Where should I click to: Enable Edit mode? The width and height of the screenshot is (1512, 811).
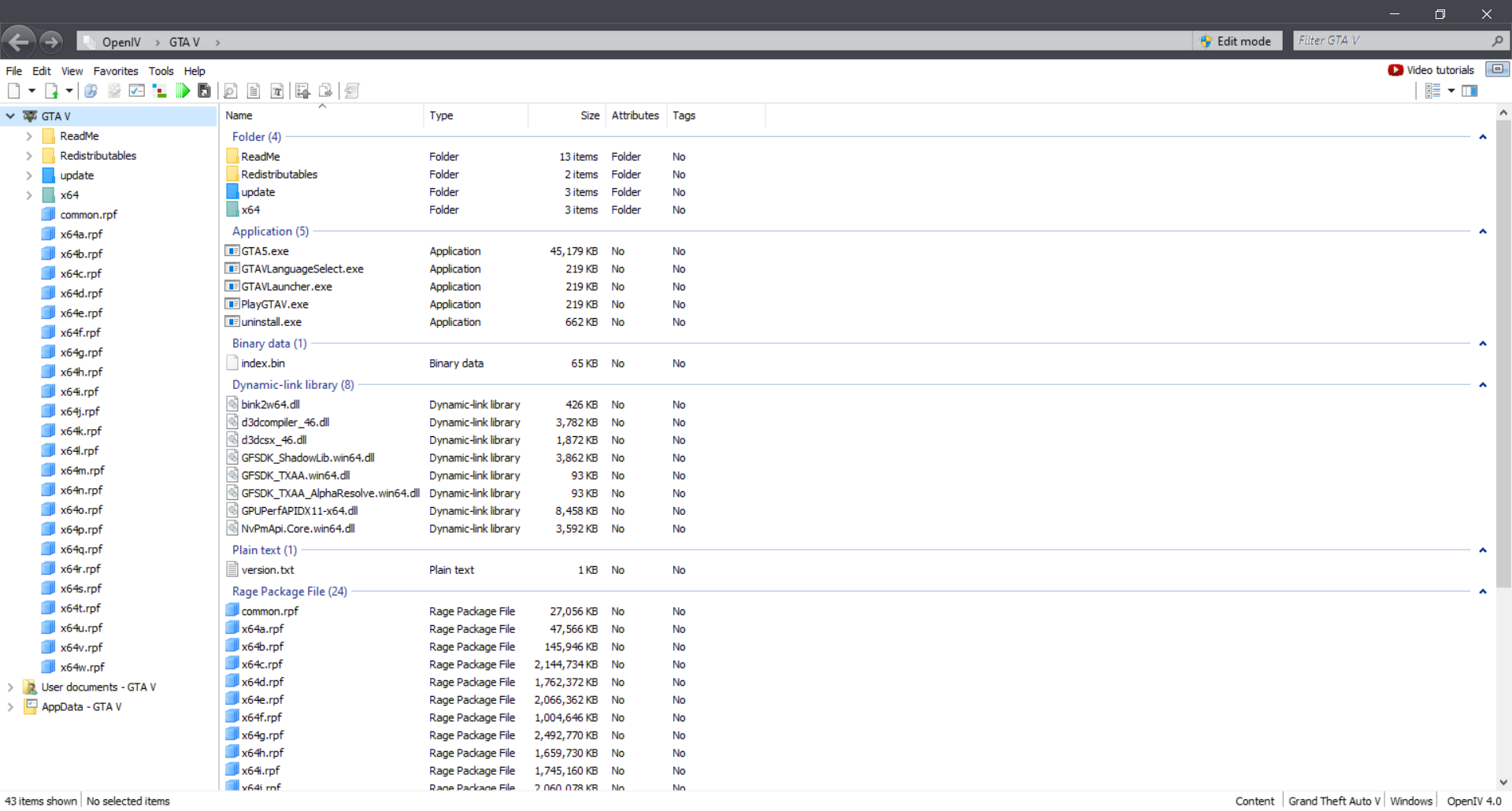click(1236, 41)
